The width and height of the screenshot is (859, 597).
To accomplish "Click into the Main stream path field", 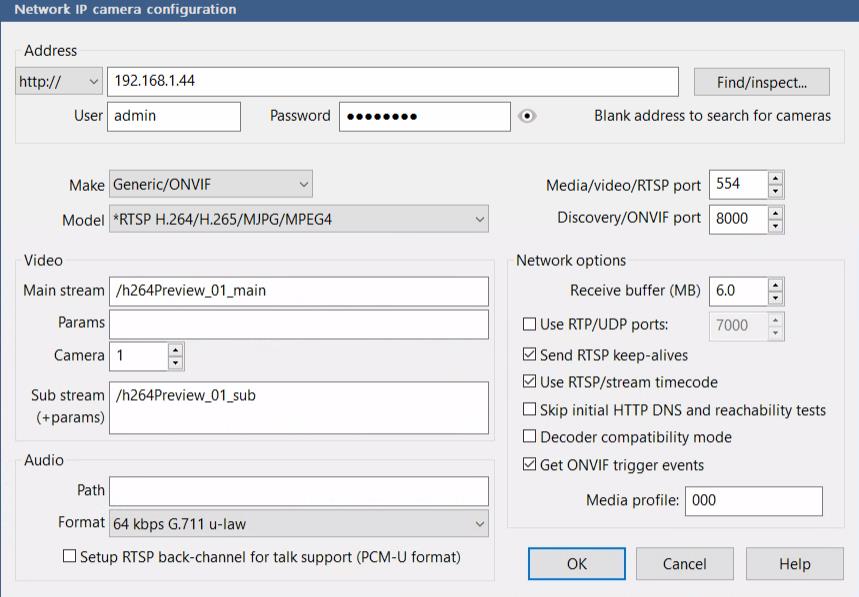I will tap(298, 291).
